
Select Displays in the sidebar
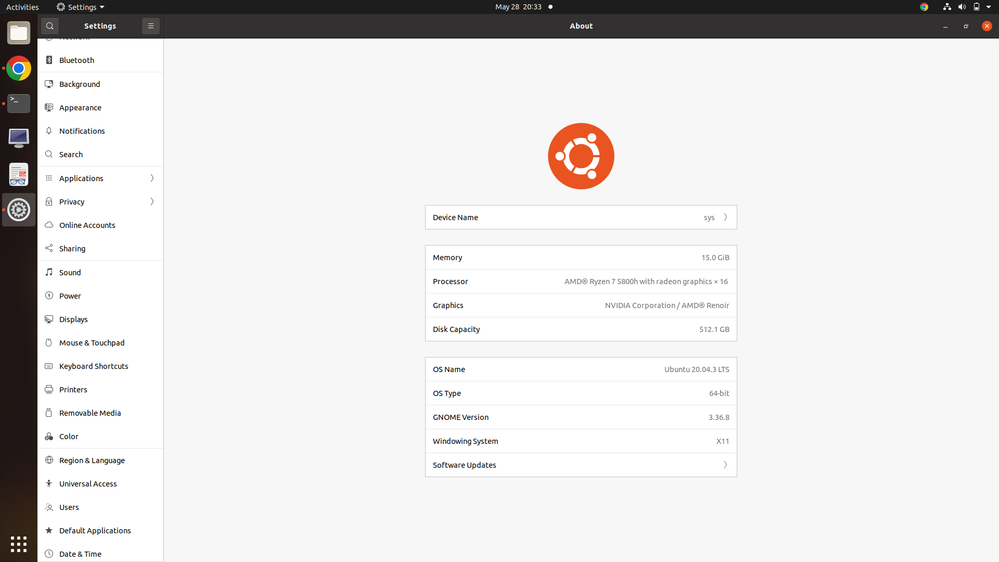(73, 319)
